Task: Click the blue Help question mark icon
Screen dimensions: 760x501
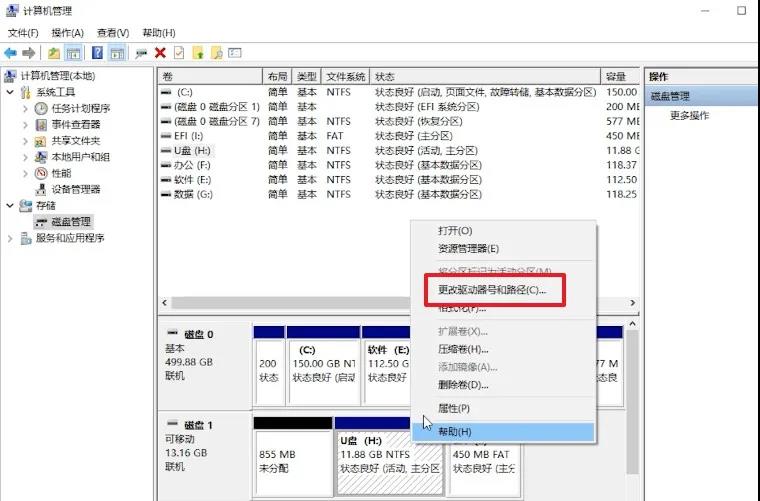Action: click(x=97, y=53)
